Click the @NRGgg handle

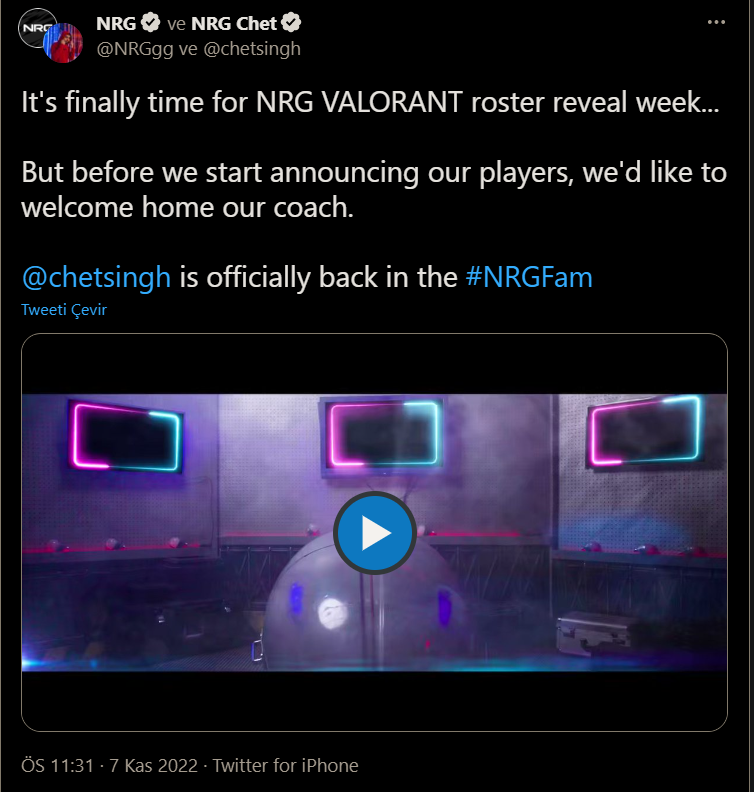pyautogui.click(x=135, y=49)
